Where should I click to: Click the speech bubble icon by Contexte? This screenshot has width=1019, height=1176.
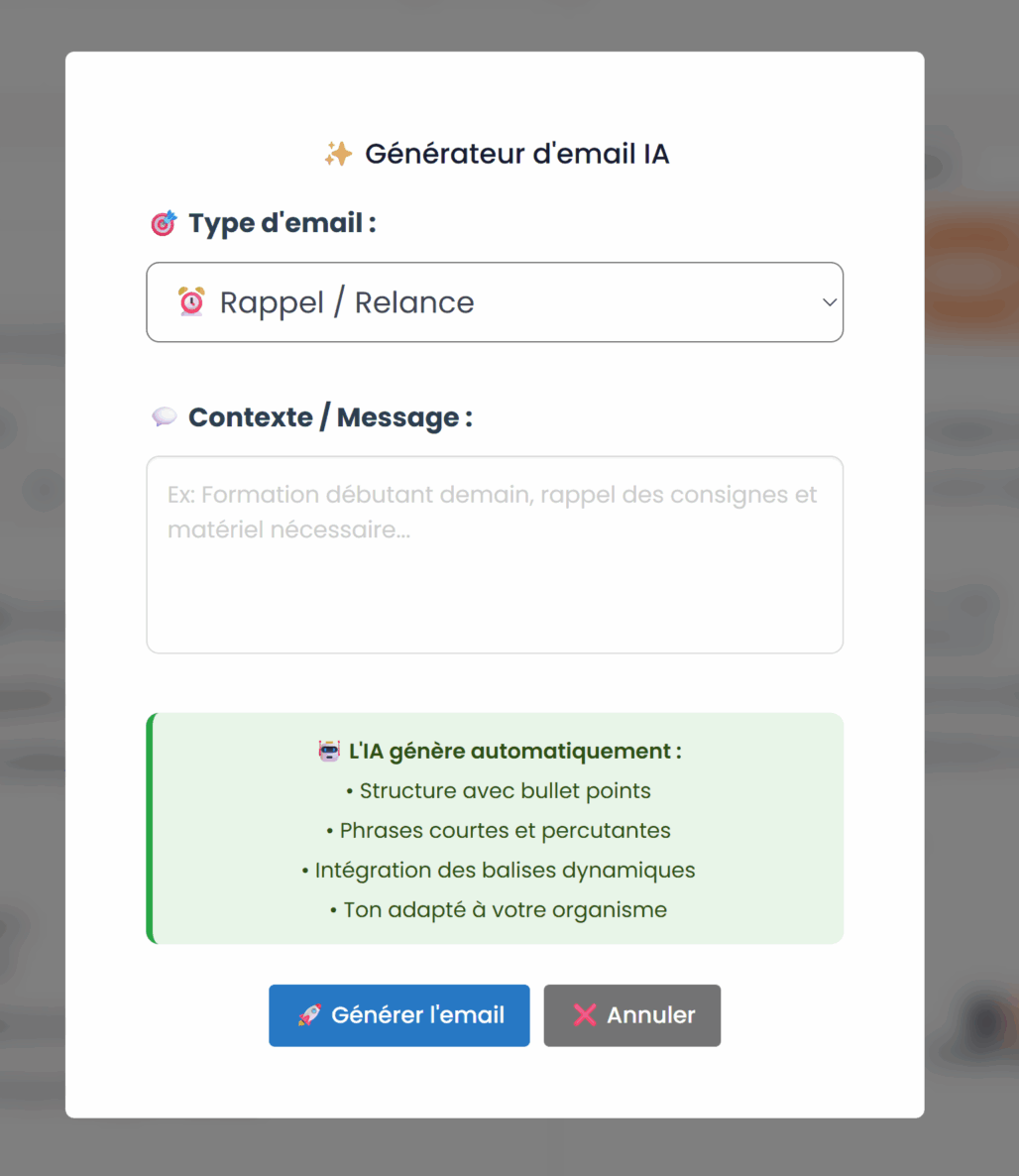164,417
